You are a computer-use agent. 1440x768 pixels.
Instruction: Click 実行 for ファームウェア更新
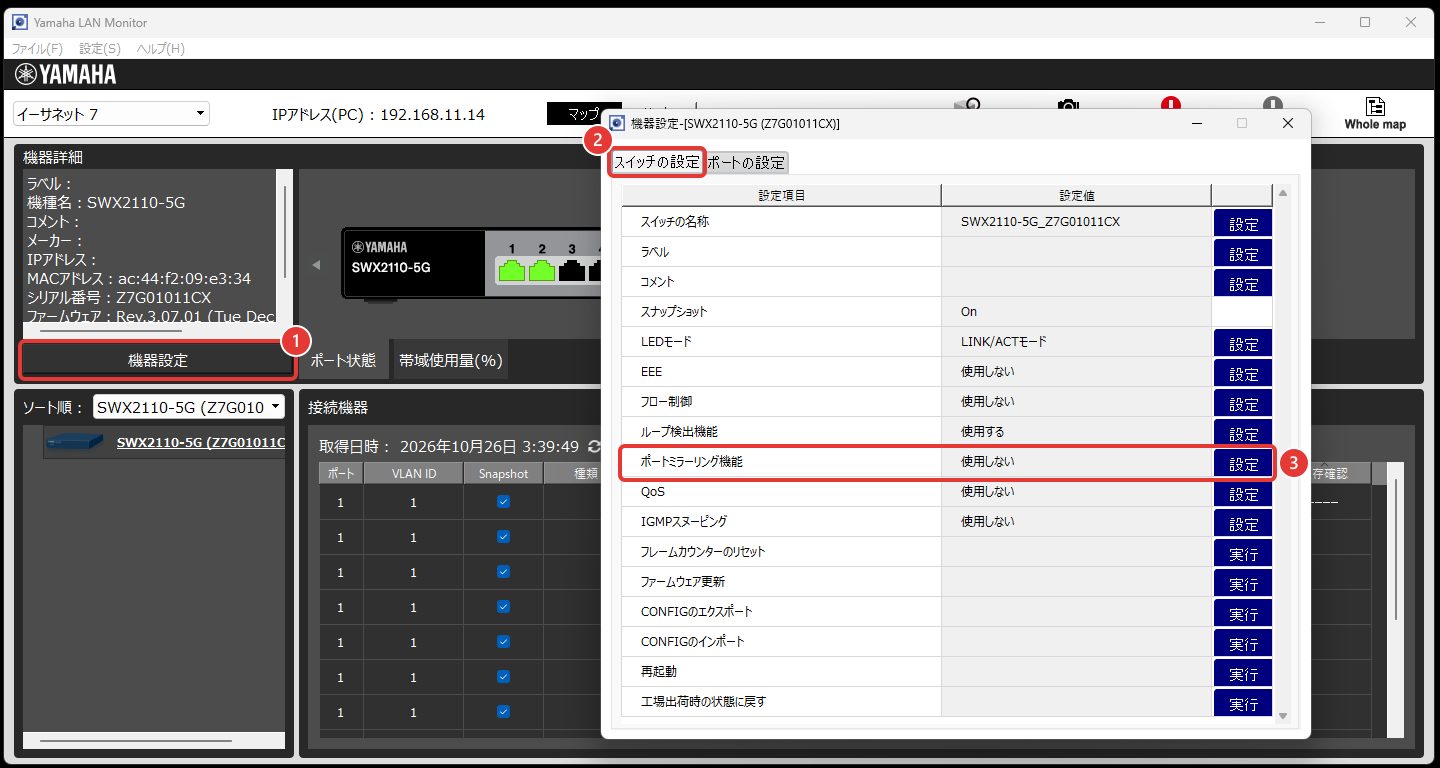point(1243,583)
